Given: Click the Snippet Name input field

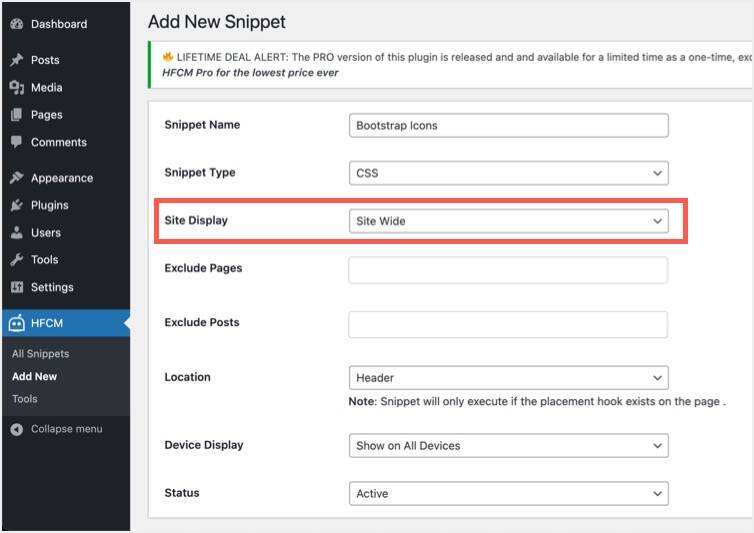Looking at the screenshot, I should pos(508,126).
